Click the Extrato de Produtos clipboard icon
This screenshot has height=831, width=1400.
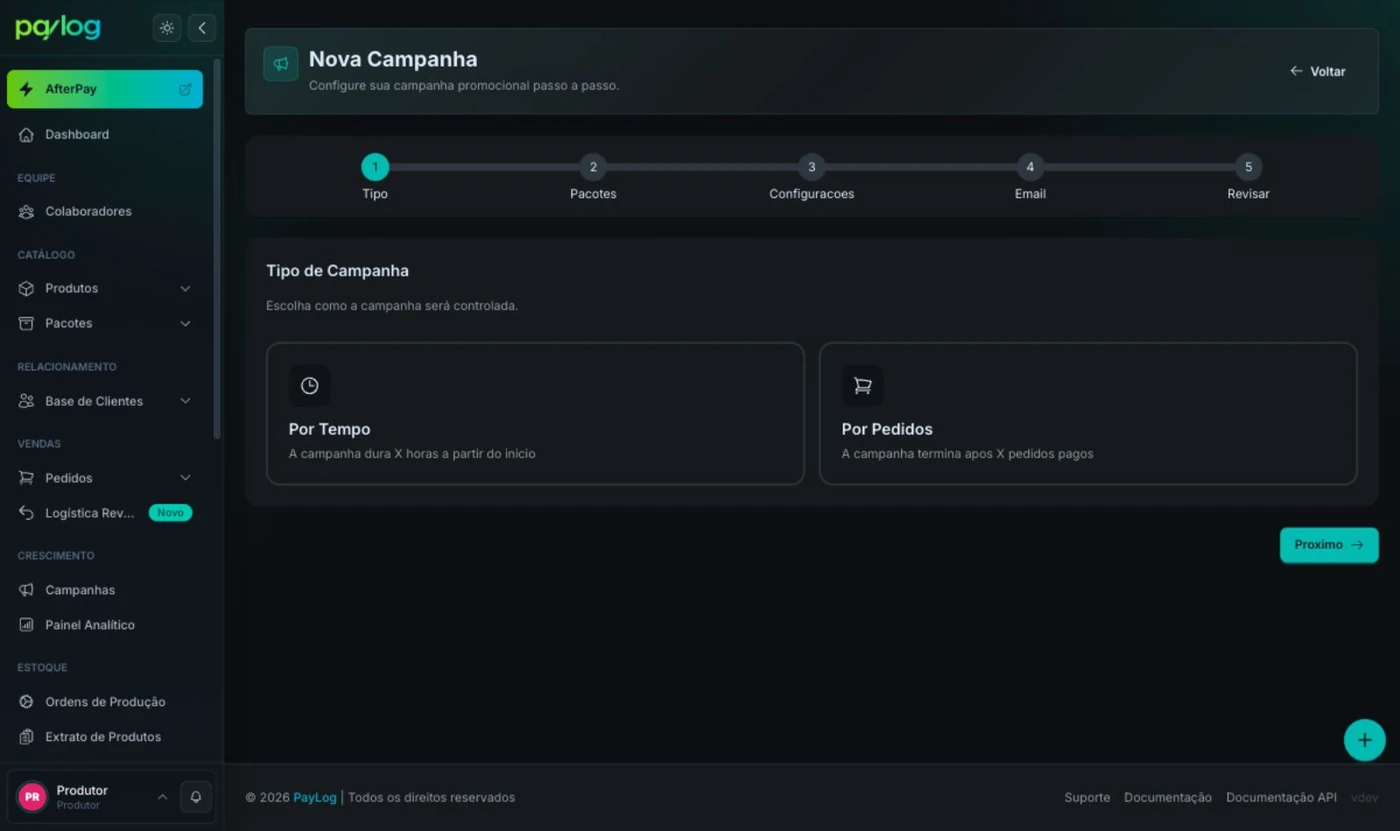click(x=27, y=737)
